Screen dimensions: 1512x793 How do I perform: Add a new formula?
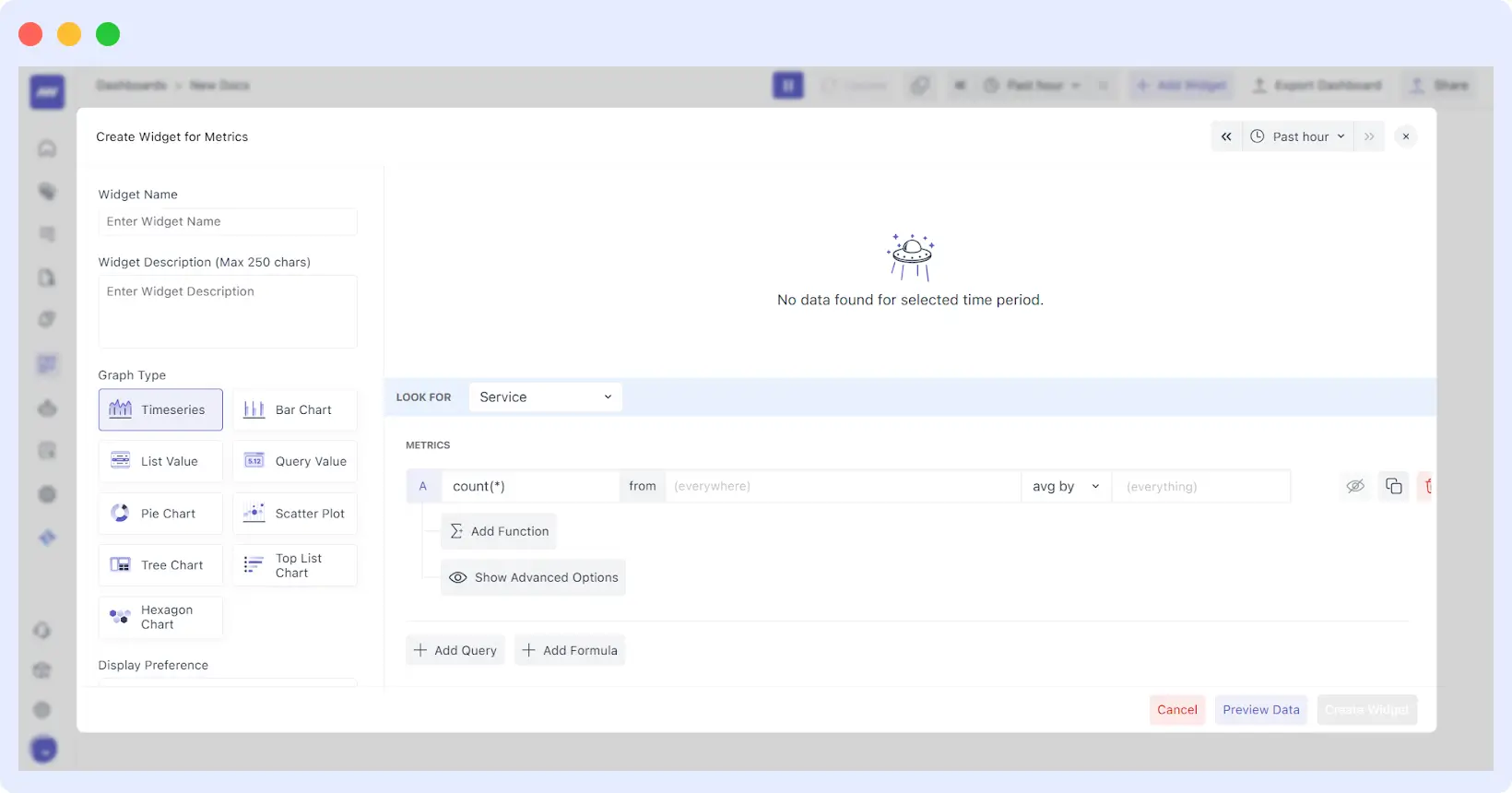tap(570, 650)
